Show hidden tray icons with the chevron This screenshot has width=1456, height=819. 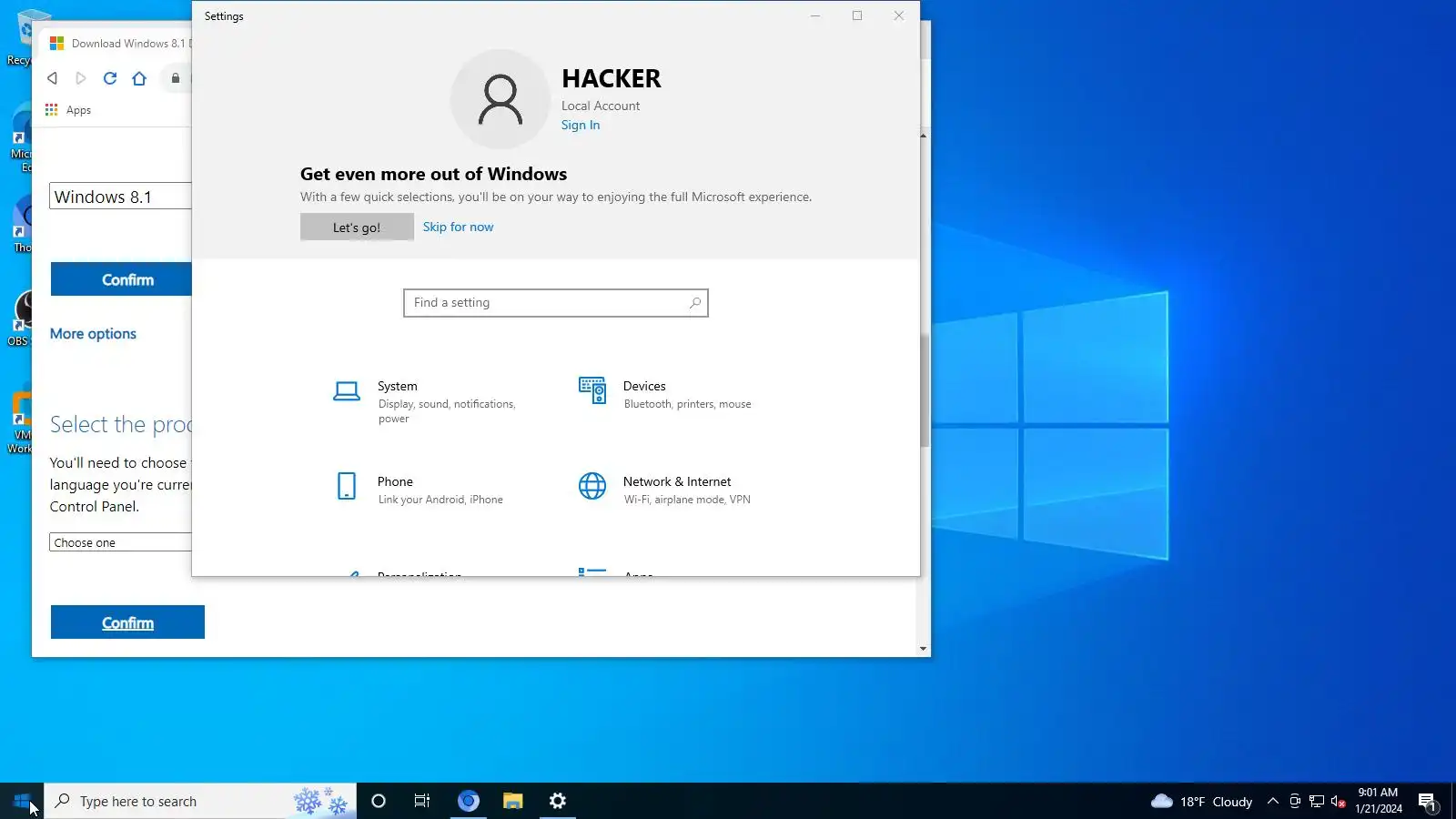(x=1273, y=802)
